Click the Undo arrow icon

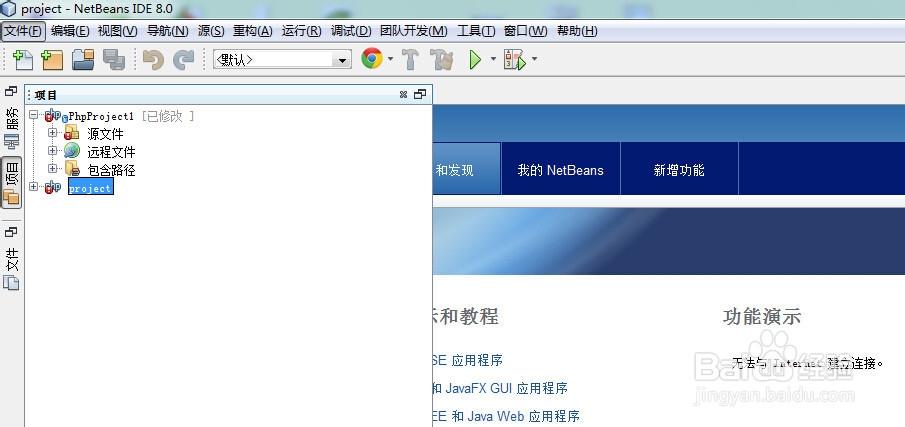coord(154,59)
